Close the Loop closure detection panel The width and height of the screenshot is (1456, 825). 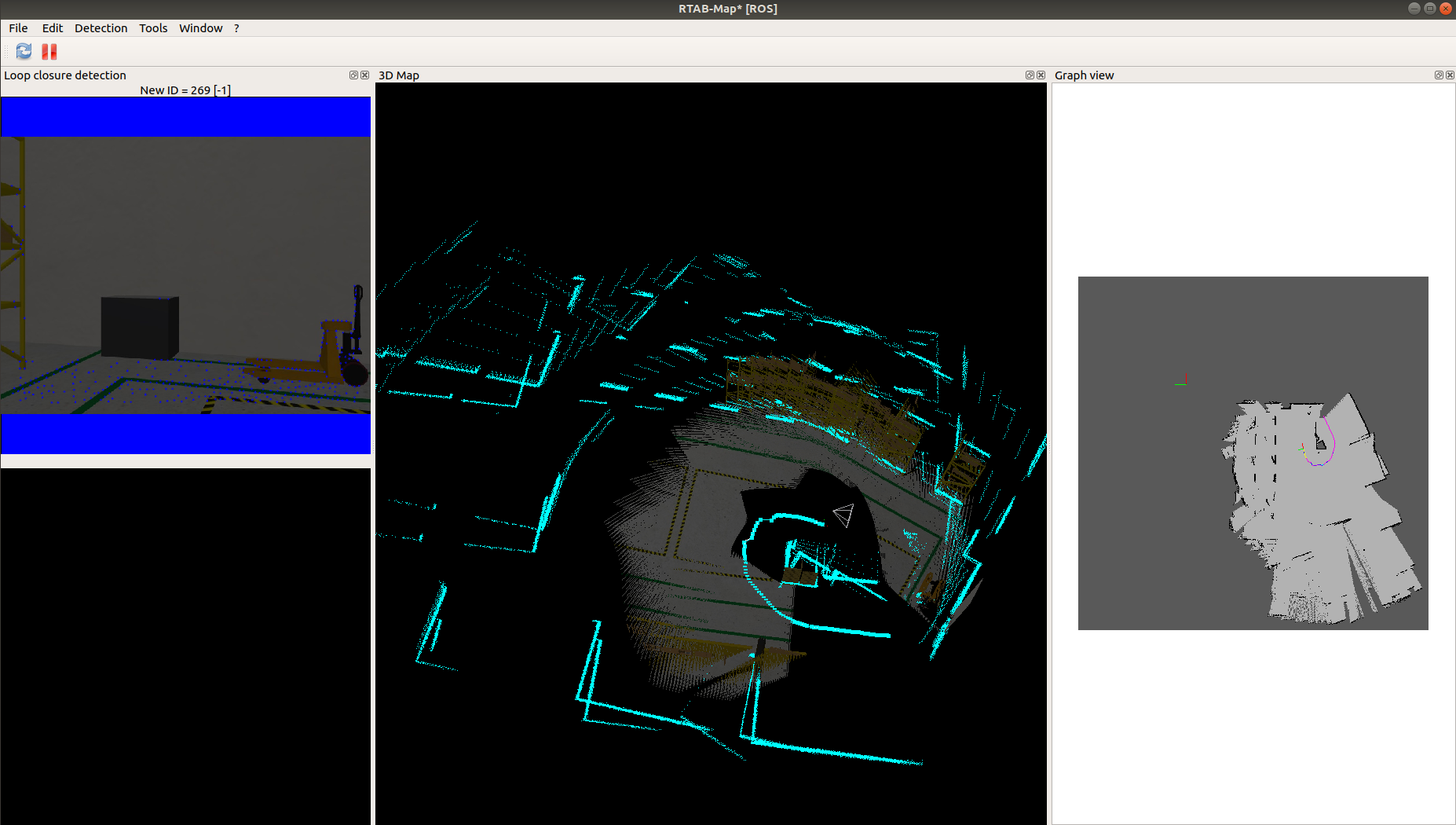coord(364,75)
